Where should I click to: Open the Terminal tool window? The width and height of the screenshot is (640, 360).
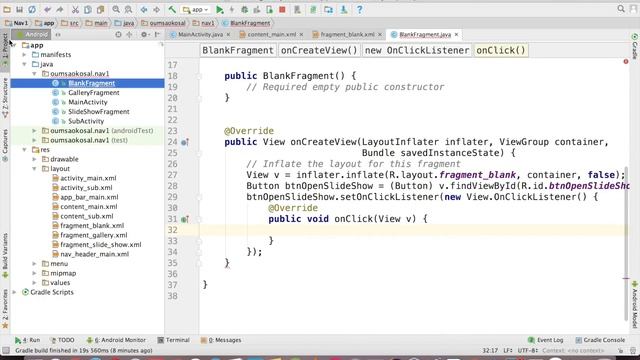(173, 340)
